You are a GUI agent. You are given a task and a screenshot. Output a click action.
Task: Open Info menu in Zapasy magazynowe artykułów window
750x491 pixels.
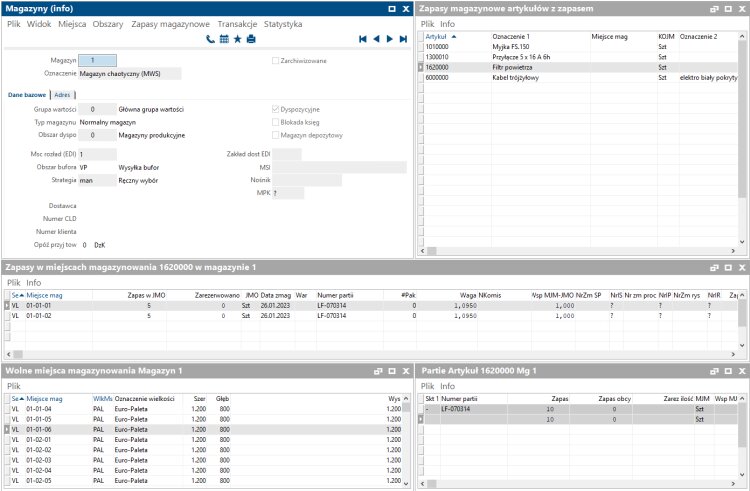point(447,24)
